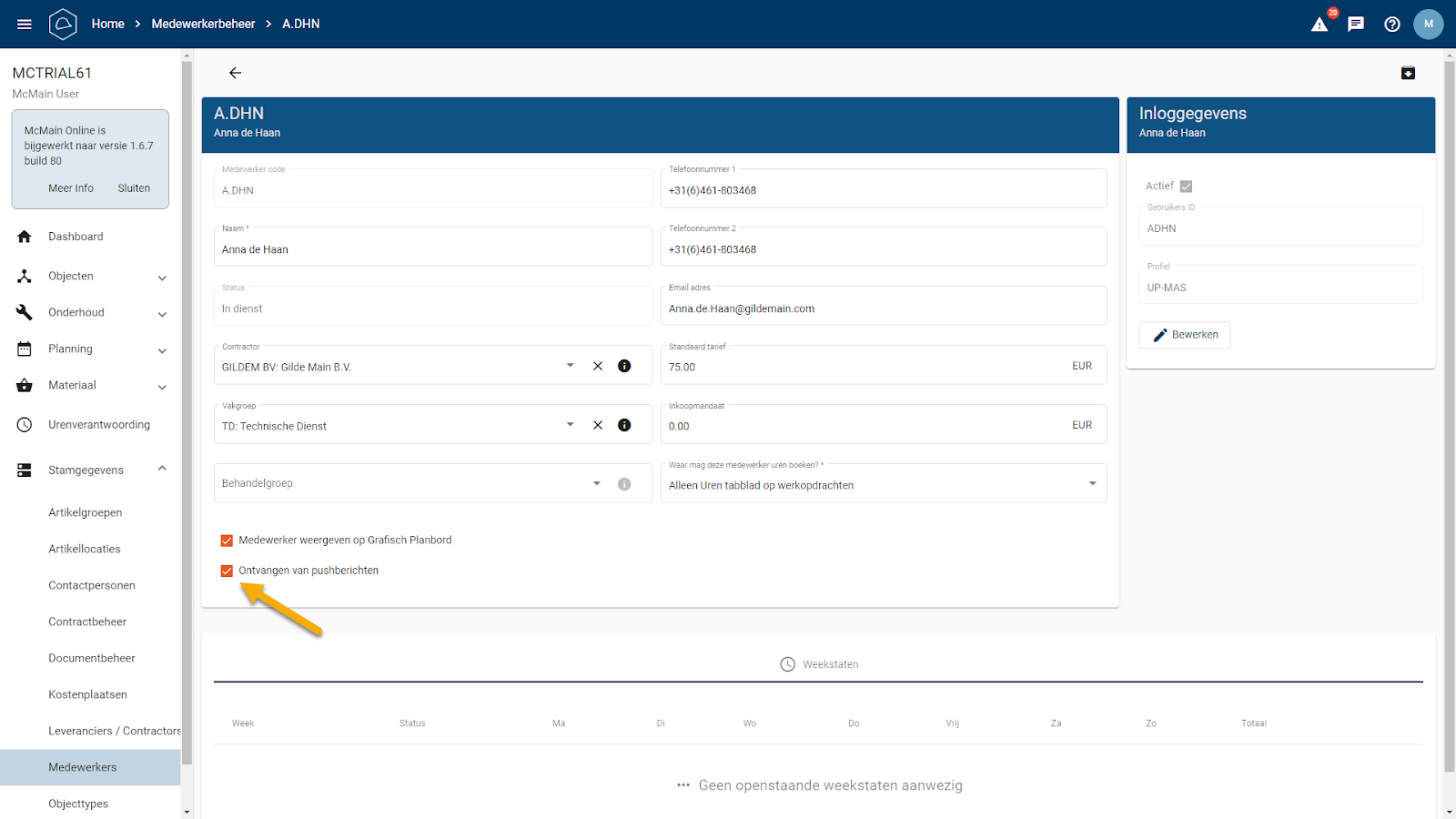Click the Email adres input field
Image resolution: width=1456 pixels, height=819 pixels.
tap(883, 309)
